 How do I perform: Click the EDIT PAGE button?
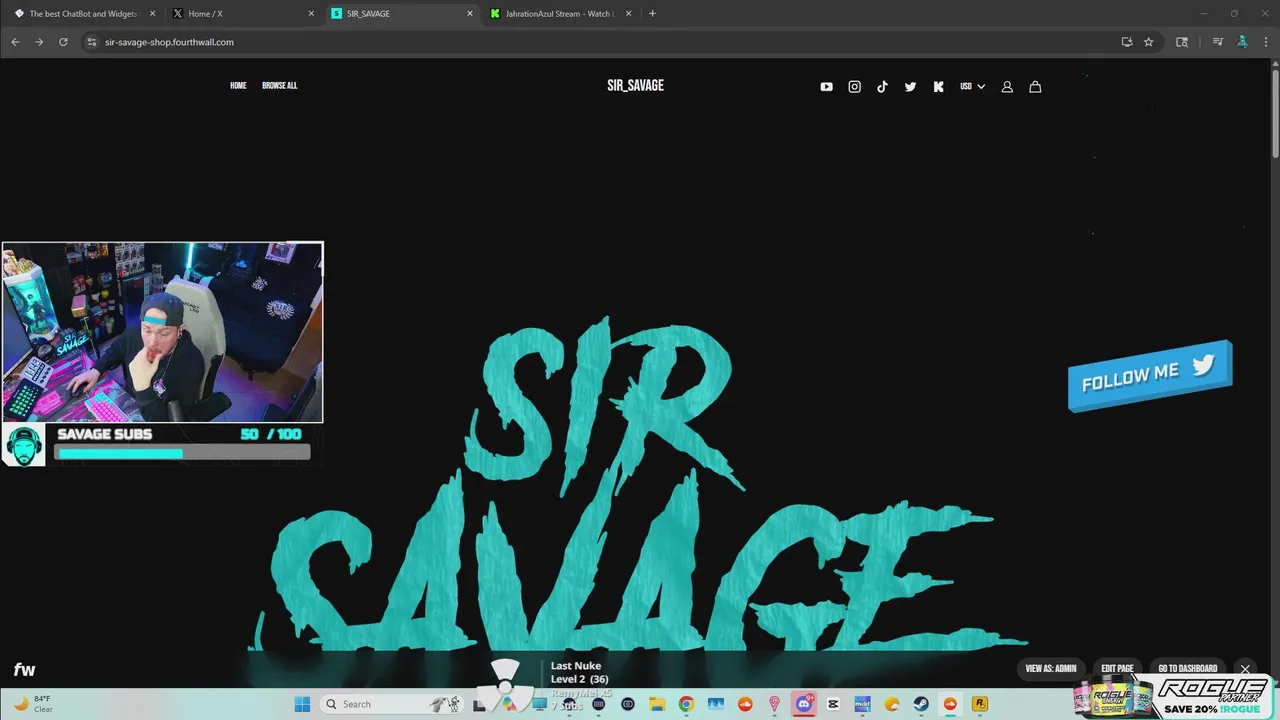tap(1117, 669)
